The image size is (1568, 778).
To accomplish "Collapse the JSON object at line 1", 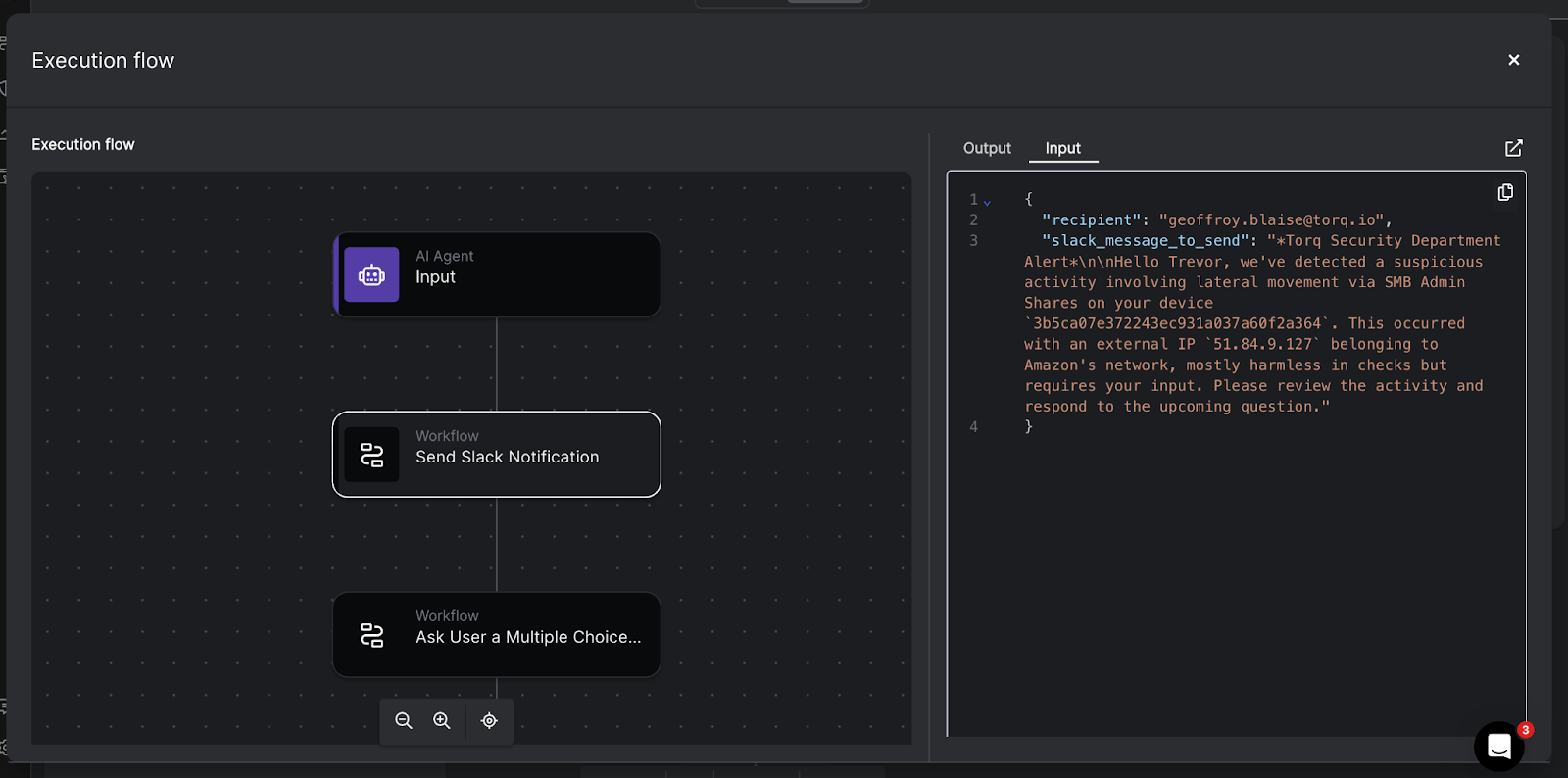I will (987, 202).
